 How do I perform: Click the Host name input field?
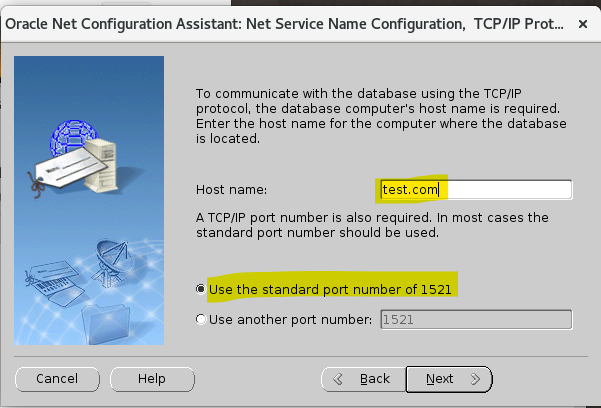click(x=476, y=189)
